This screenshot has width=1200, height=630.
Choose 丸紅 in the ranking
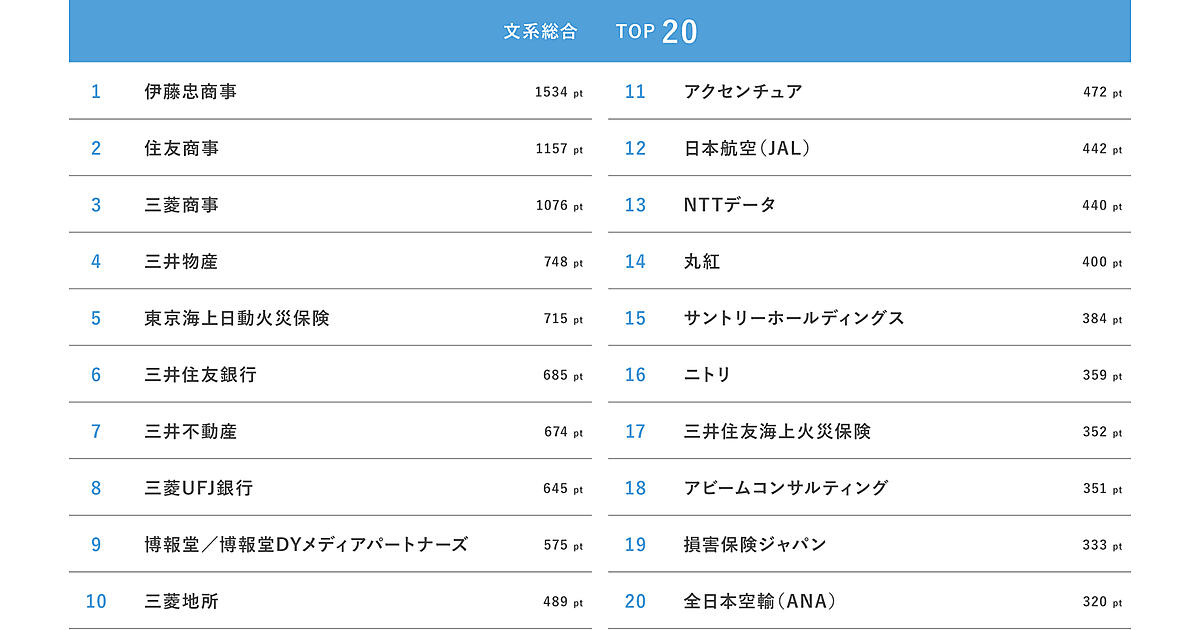(702, 262)
